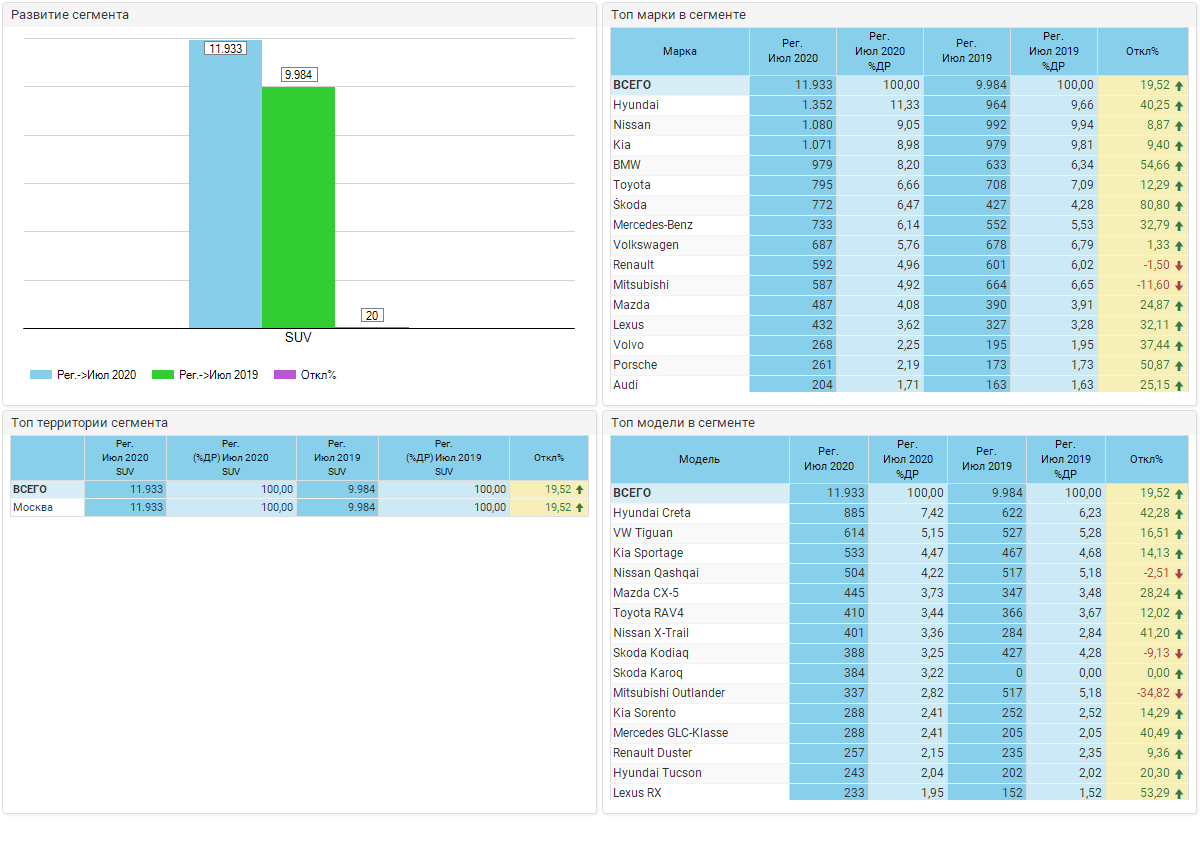Screen dimensions: 1200x848
Task: Click the green legend swatch for Рег.->Июл 2019
Action: coord(163,375)
